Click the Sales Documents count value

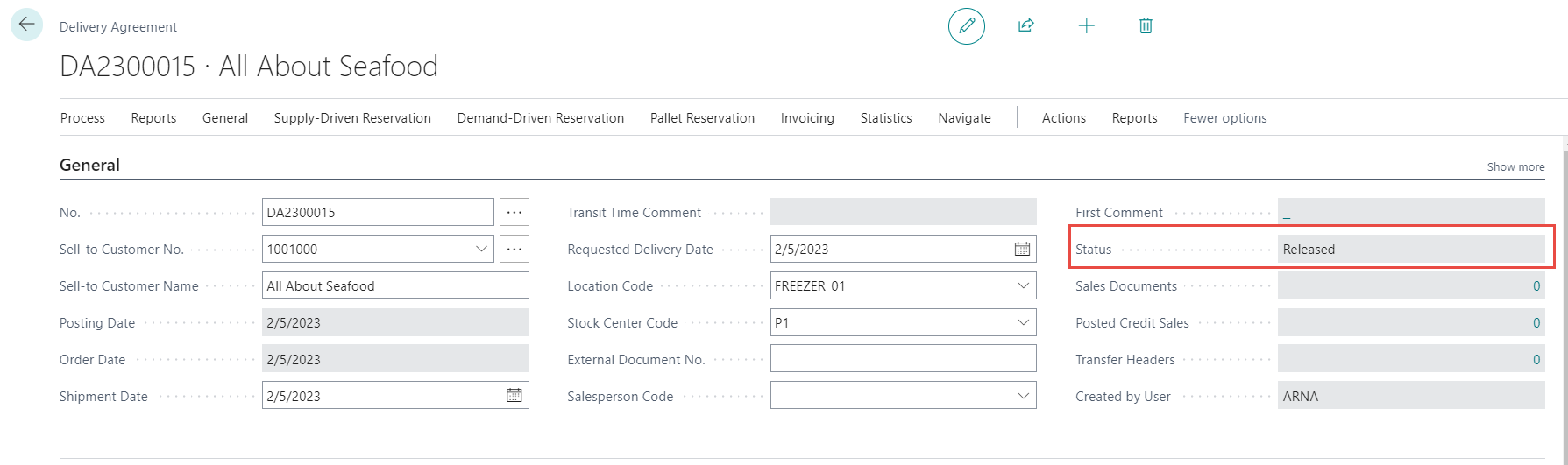(1536, 286)
